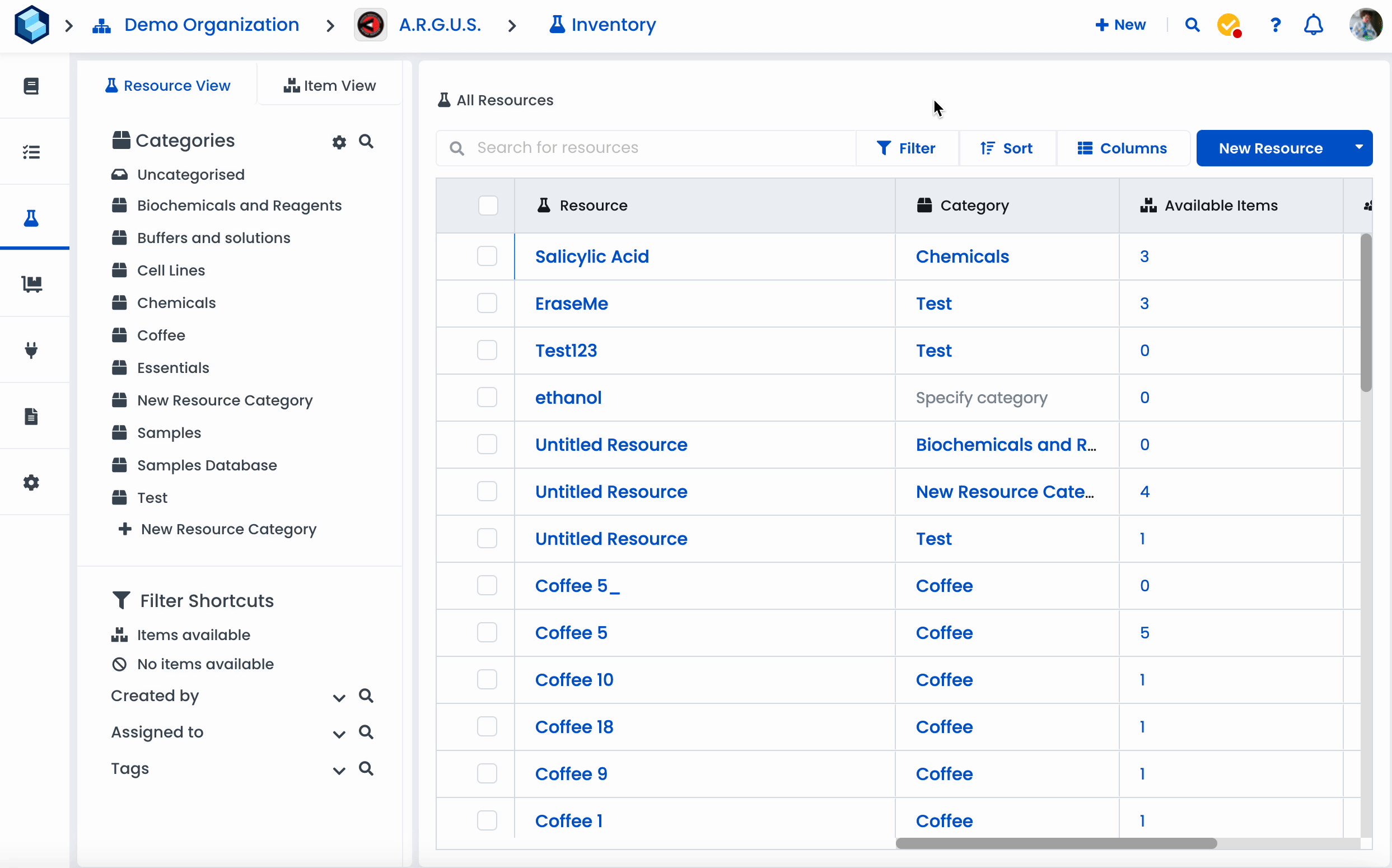Toggle the select-all header checkbox
1392x868 pixels.
pos(488,206)
